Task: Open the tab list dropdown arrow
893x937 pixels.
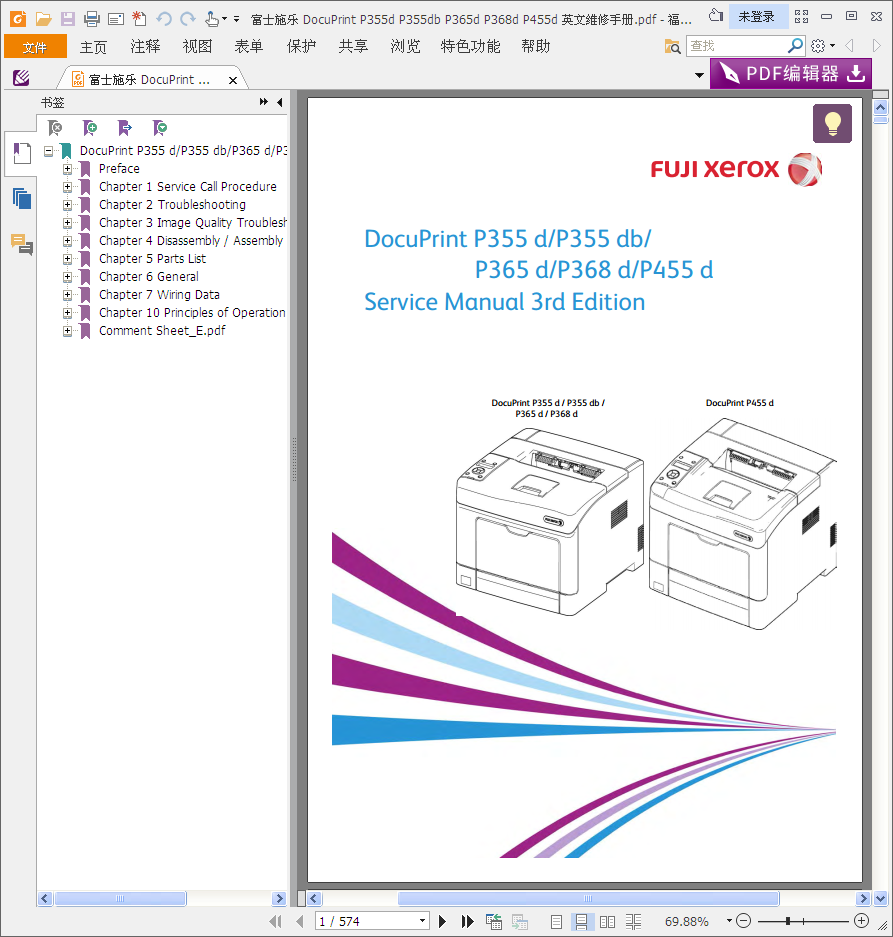Action: [x=699, y=75]
